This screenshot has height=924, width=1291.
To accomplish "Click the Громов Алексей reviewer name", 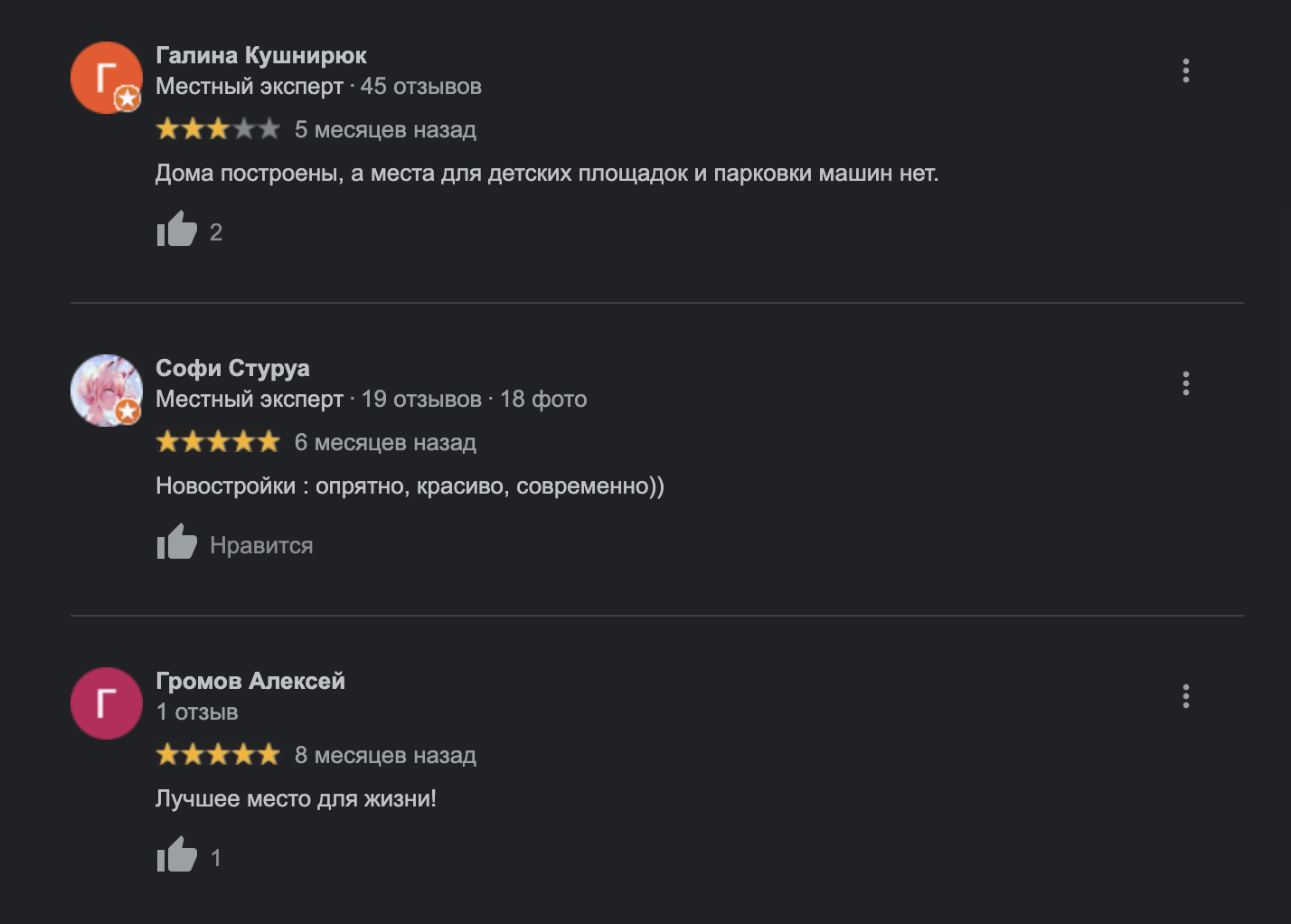I will (250, 681).
